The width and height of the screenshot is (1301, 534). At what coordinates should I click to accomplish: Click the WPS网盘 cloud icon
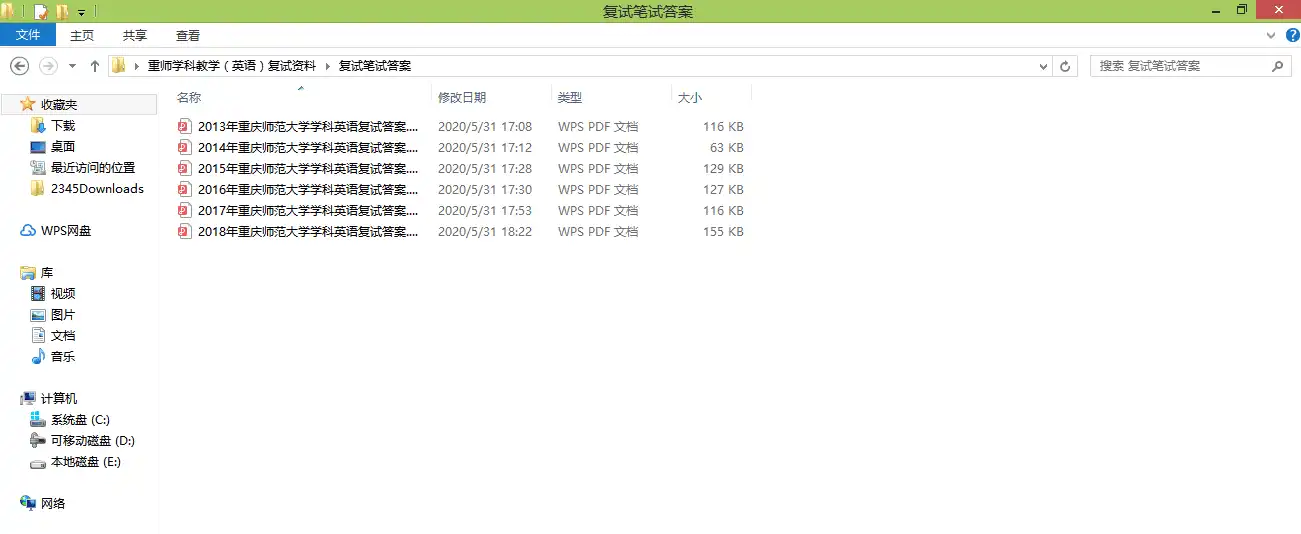click(28, 231)
